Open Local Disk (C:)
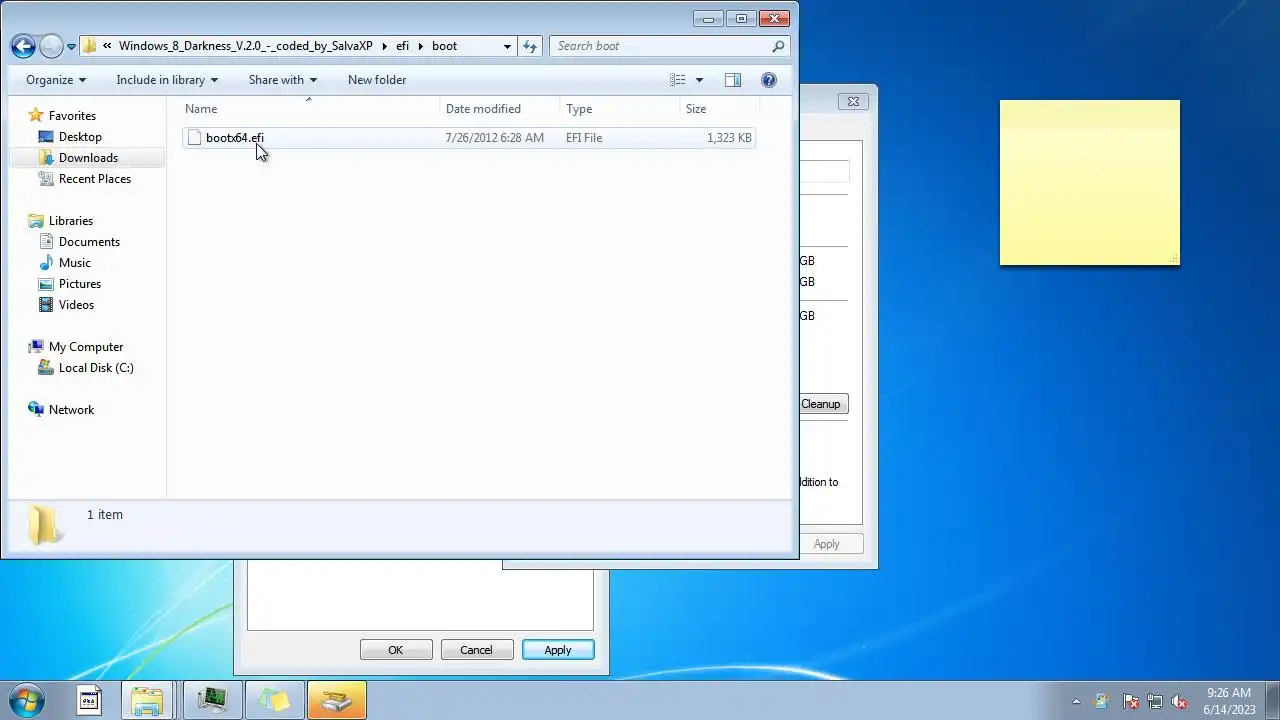This screenshot has height=720, width=1280. (96, 368)
